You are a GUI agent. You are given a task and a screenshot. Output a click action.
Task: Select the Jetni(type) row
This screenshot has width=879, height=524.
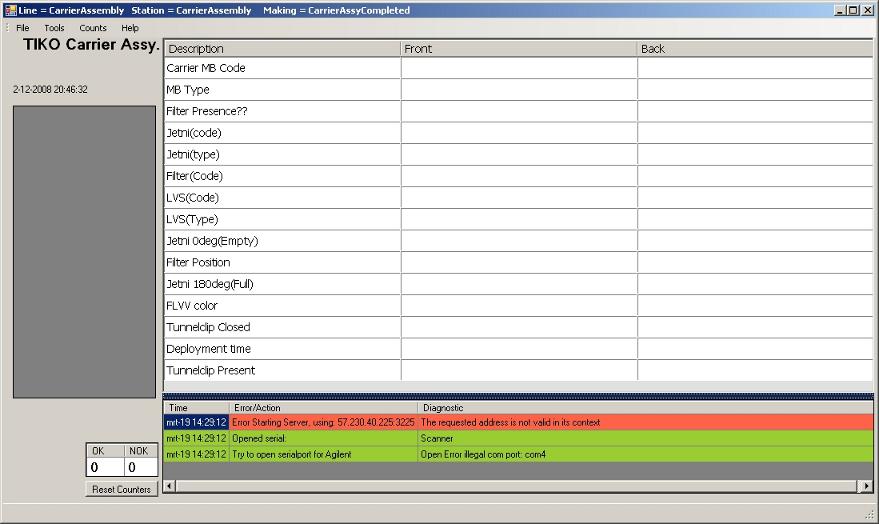(x=519, y=154)
